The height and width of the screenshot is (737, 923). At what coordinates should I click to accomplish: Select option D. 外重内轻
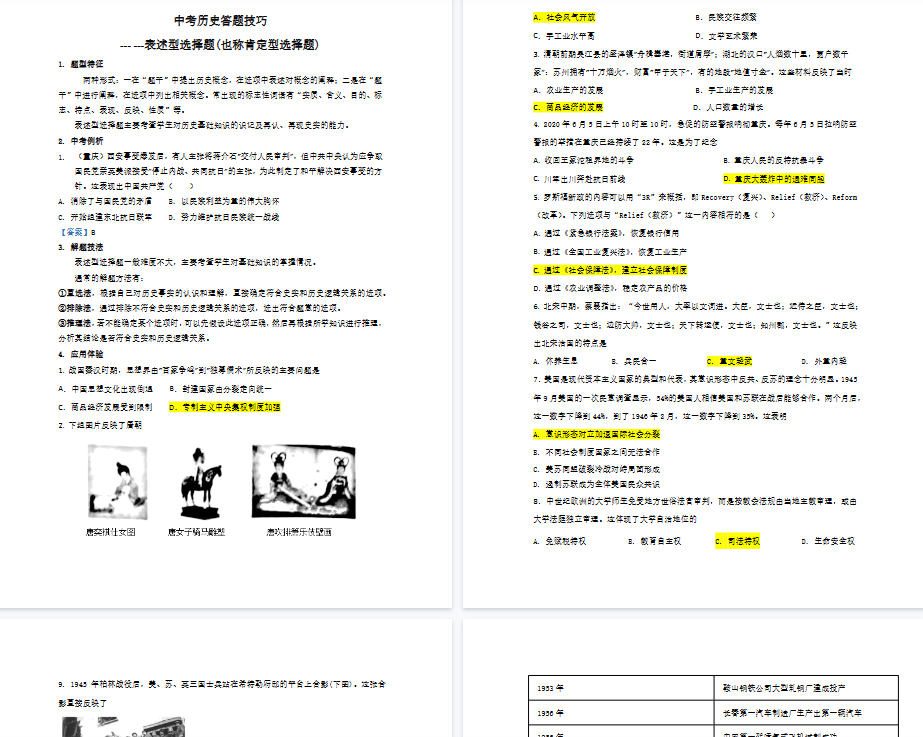point(824,361)
